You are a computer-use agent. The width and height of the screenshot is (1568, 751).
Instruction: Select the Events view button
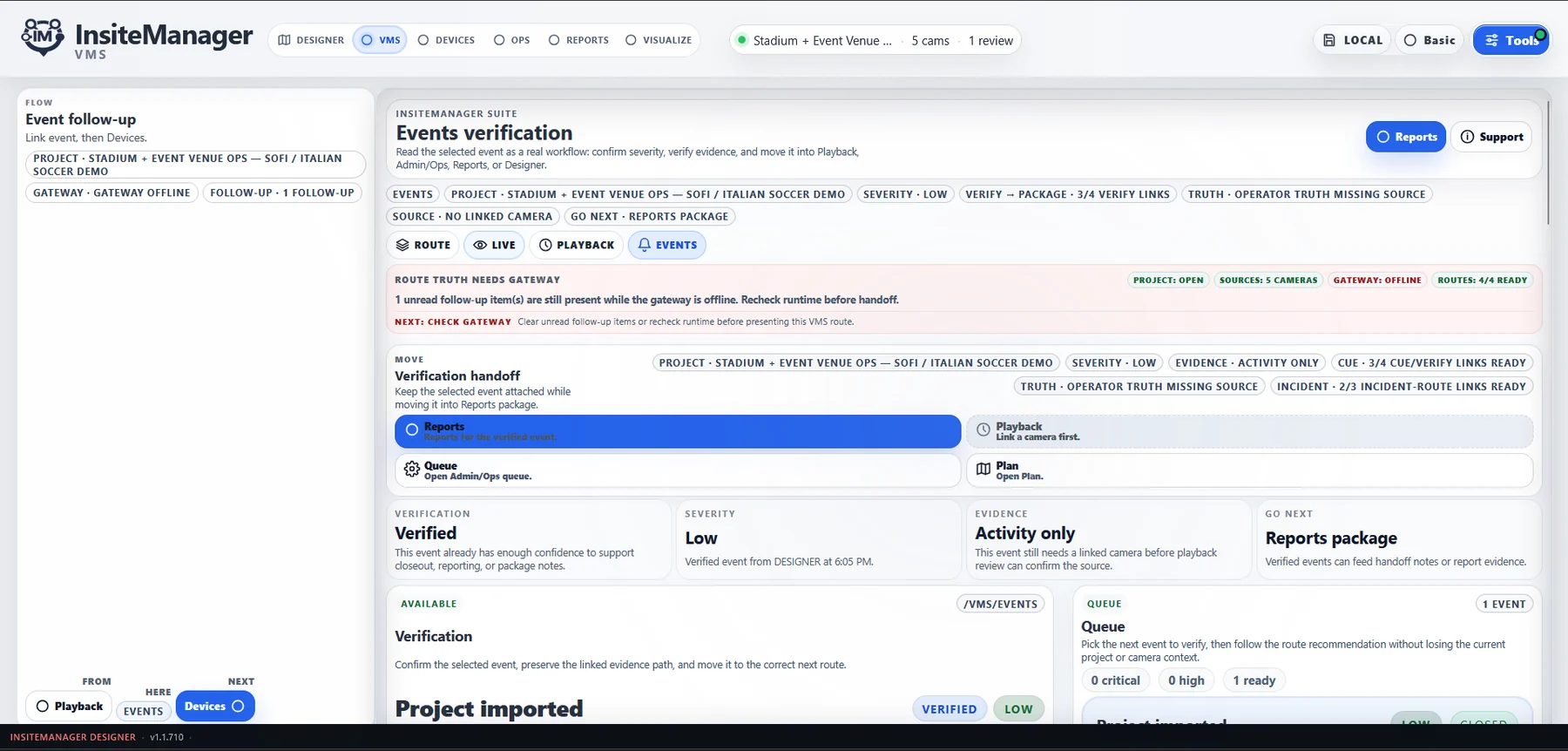pyautogui.click(x=667, y=245)
